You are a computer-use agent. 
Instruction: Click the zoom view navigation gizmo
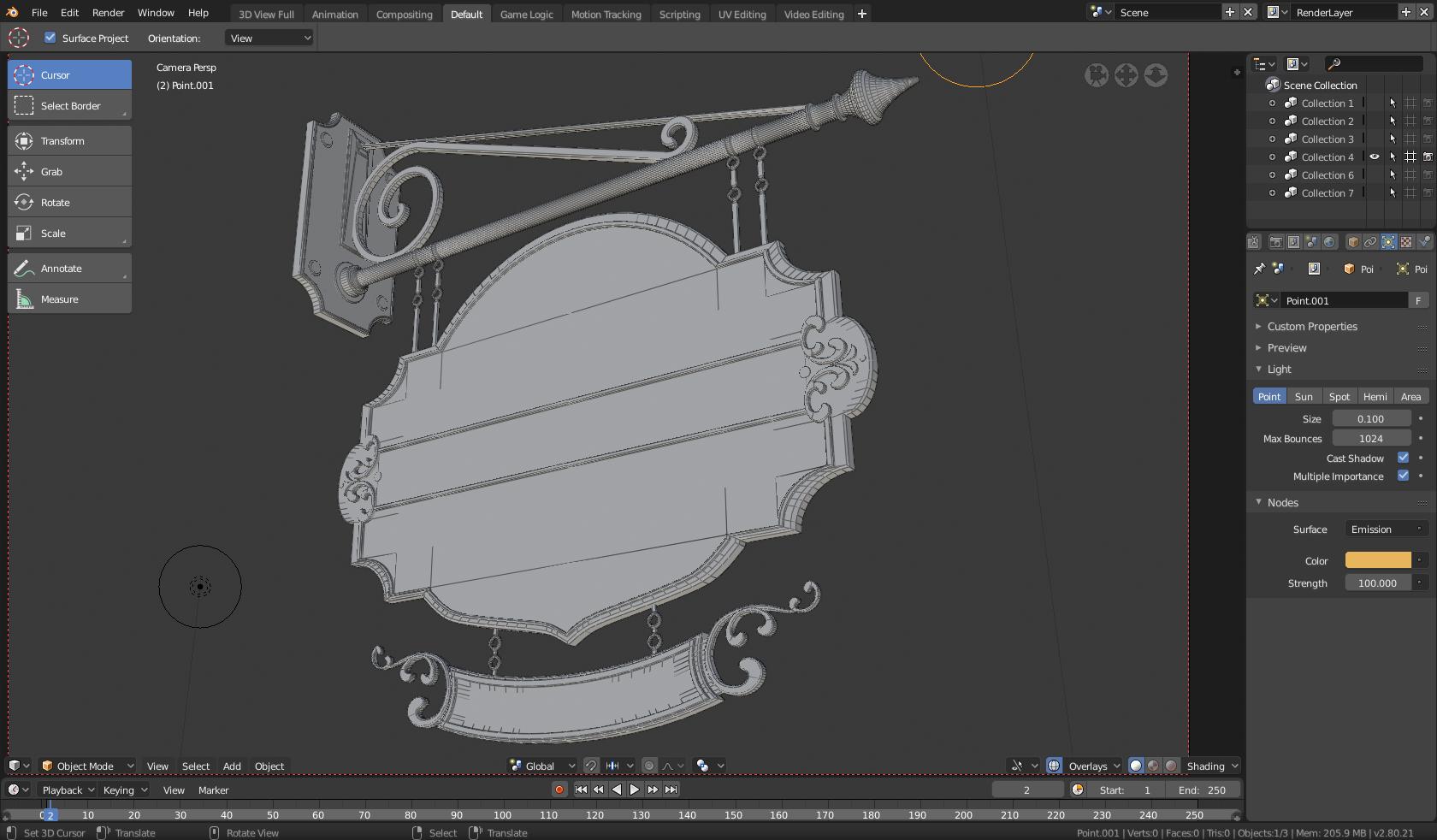pyautogui.click(x=1156, y=75)
